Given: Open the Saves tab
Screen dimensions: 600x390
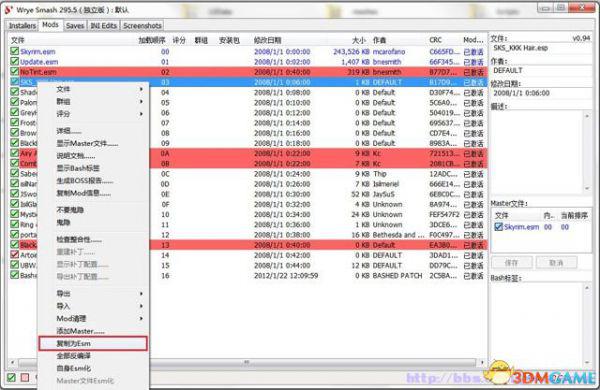Looking at the screenshot, I should (x=75, y=26).
